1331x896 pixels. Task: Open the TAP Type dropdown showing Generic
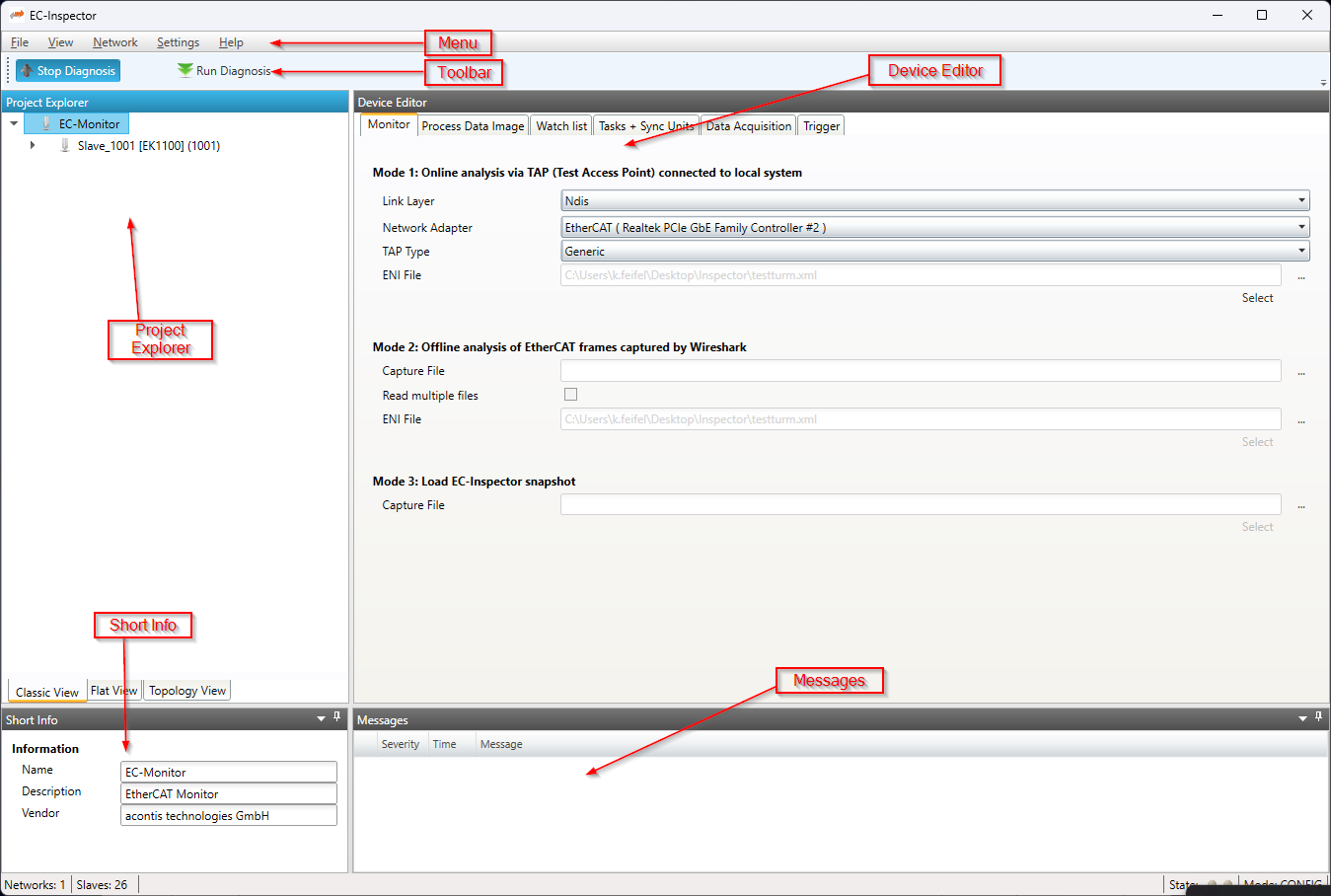click(x=1302, y=251)
